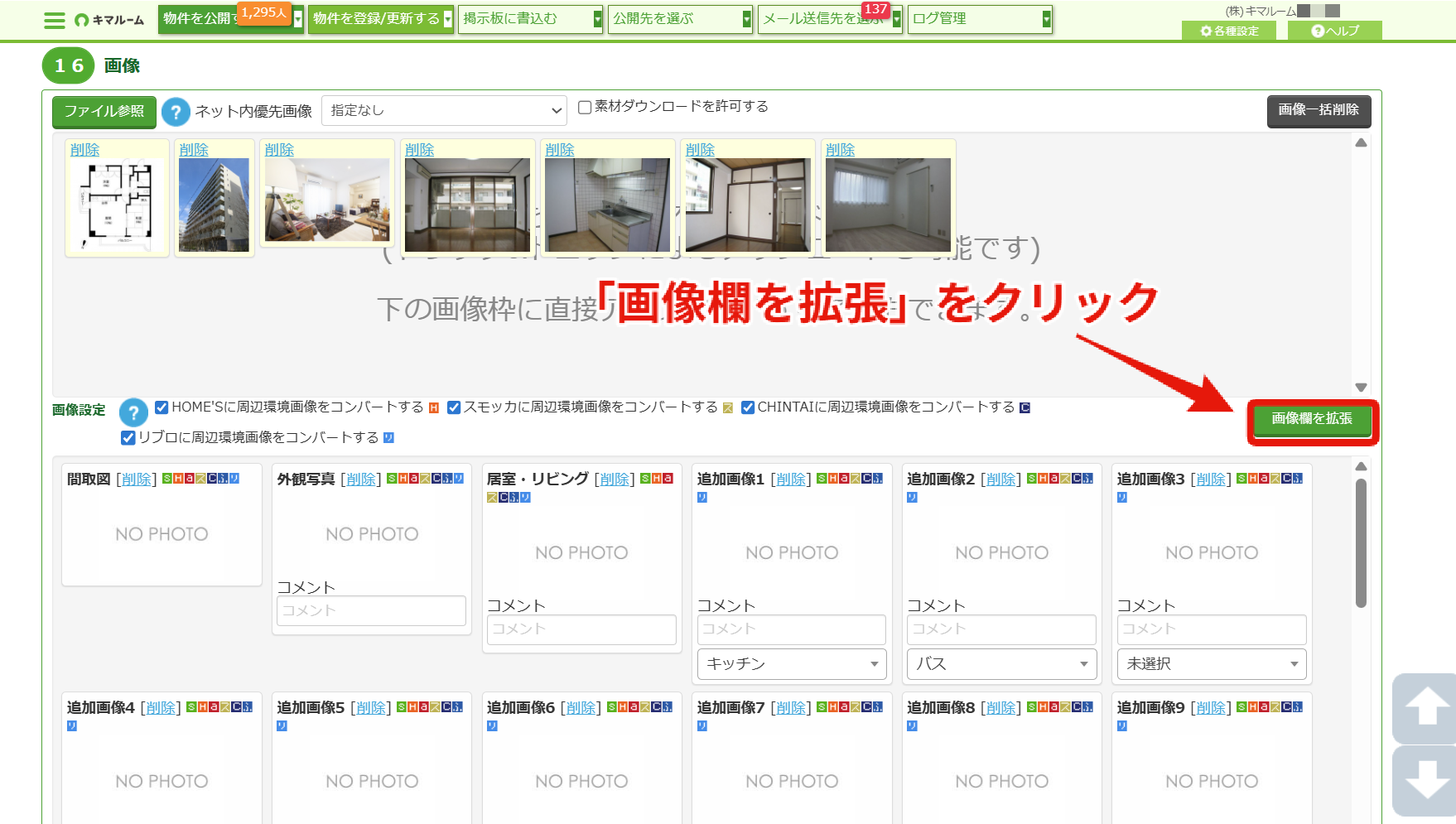The image size is (1456, 824).
Task: Click the キマルーム logo
Action: click(109, 20)
